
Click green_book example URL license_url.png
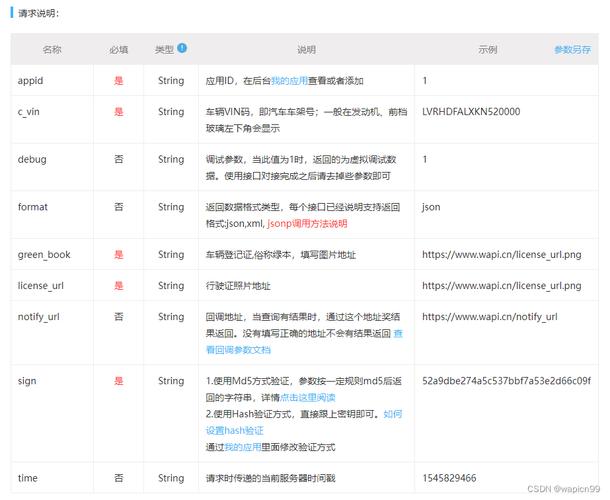[502, 255]
